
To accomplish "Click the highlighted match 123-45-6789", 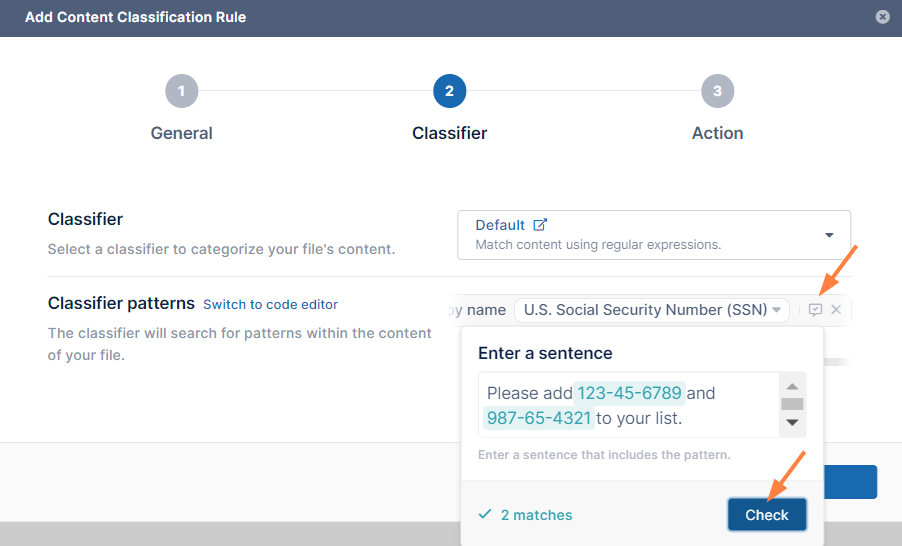I will (x=629, y=393).
